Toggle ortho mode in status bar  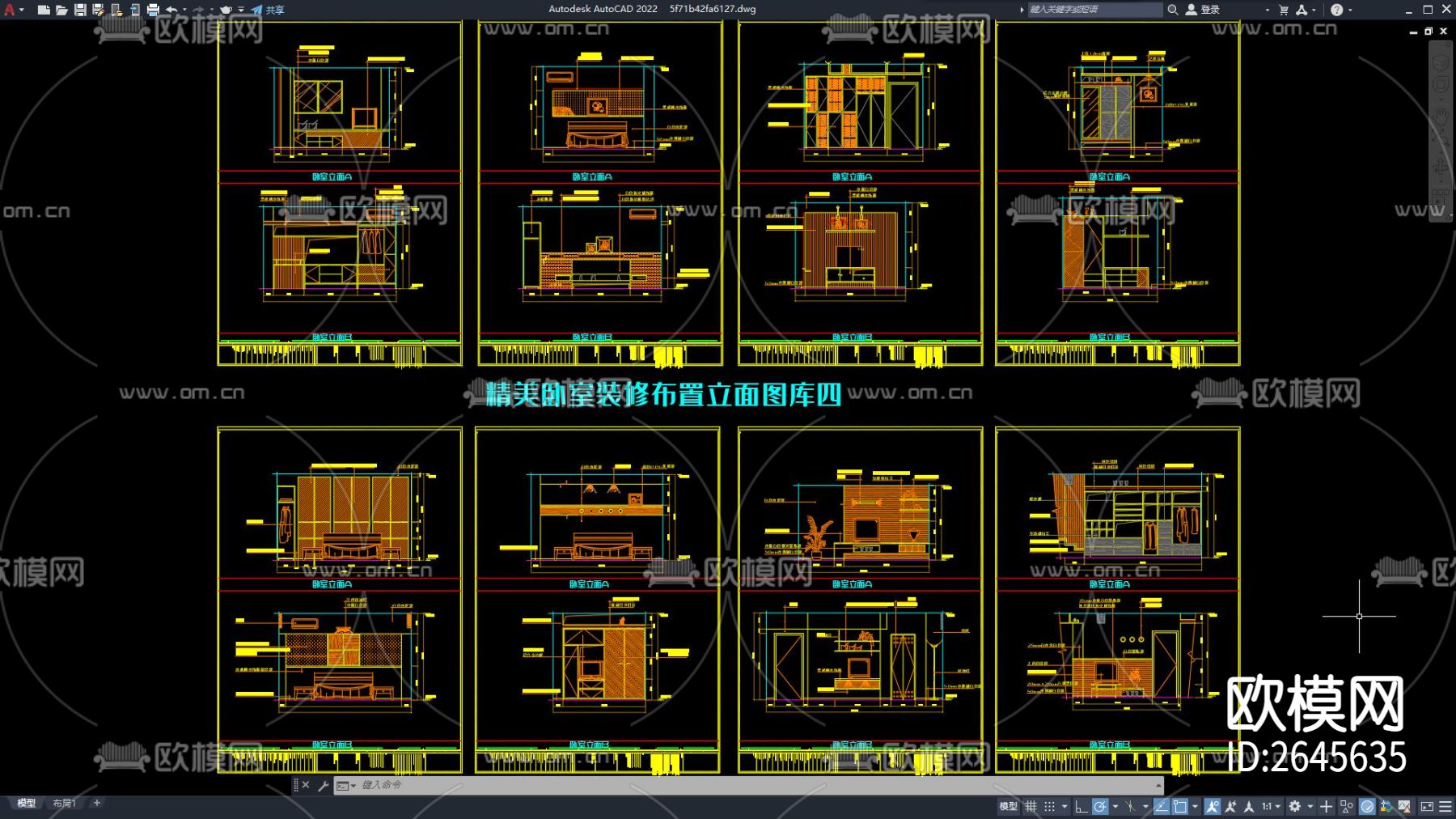click(1082, 807)
